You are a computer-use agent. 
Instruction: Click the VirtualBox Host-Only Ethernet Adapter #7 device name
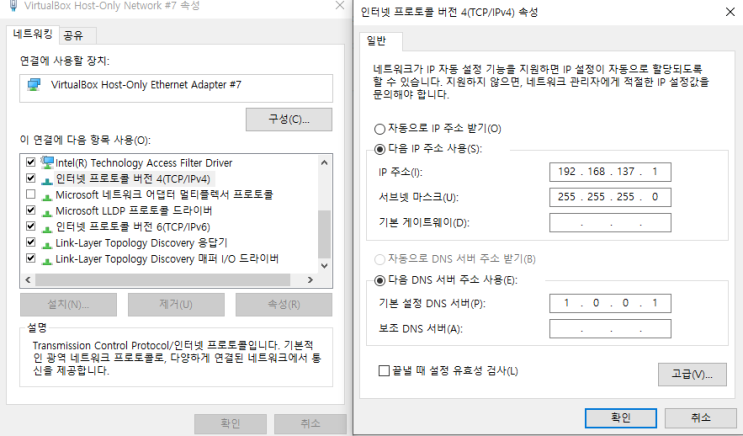tap(146, 85)
